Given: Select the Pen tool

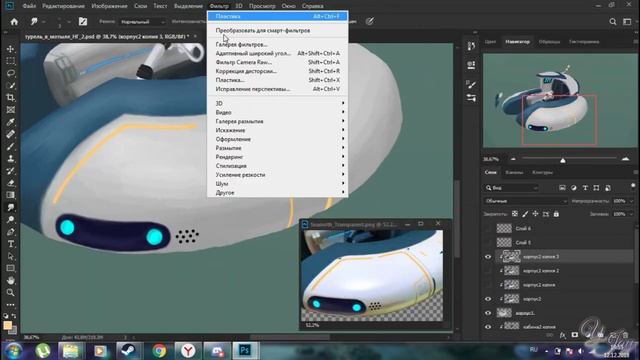Looking at the screenshot, I should (x=11, y=232).
